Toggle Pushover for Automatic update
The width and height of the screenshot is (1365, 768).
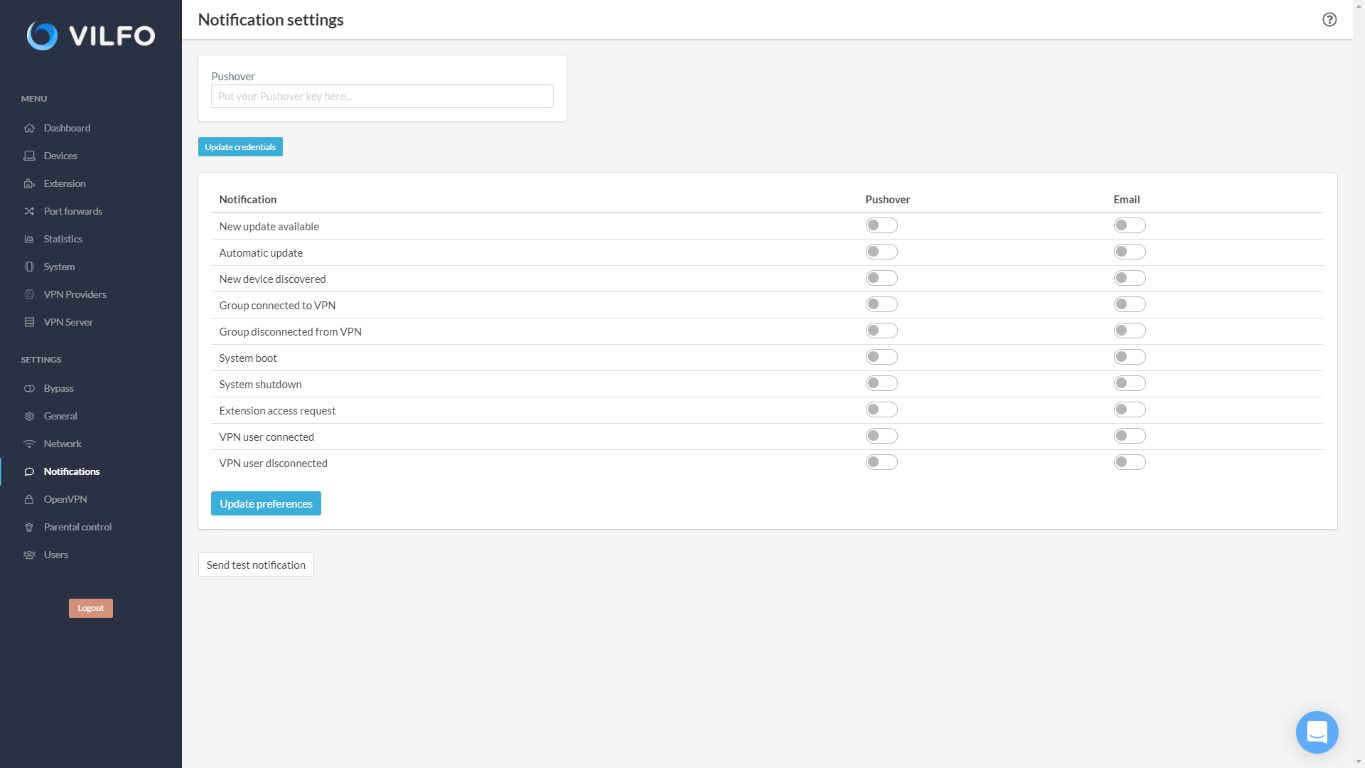[x=882, y=252]
